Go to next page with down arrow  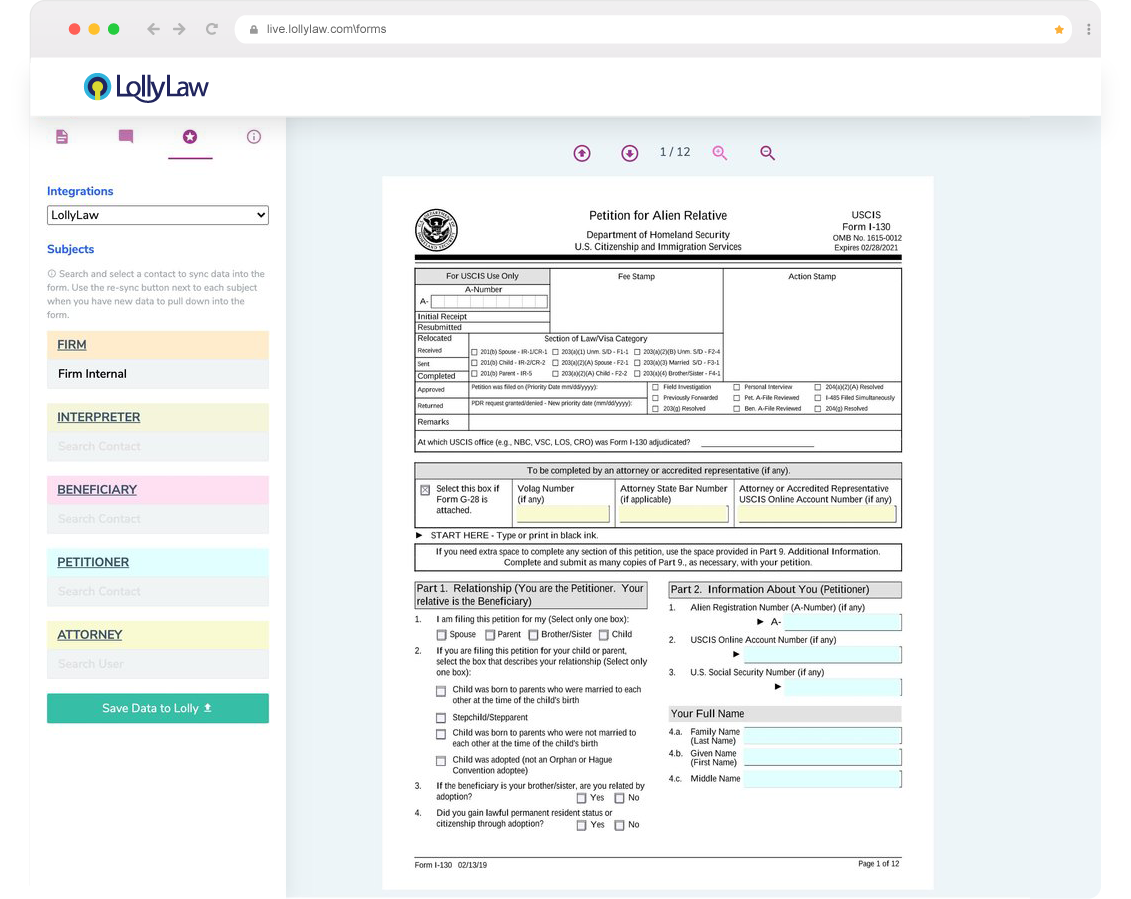click(630, 153)
